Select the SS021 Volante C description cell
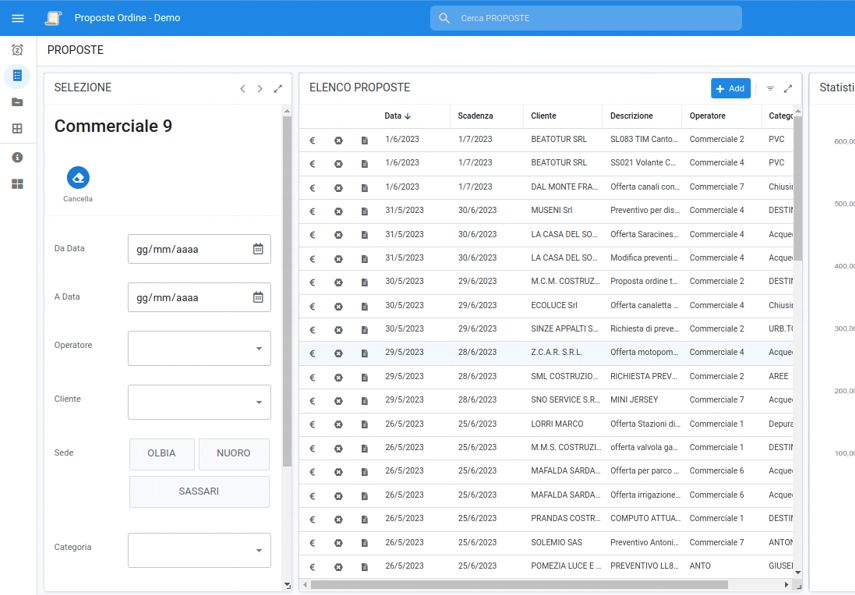Image resolution: width=855 pixels, height=595 pixels. [x=643, y=163]
